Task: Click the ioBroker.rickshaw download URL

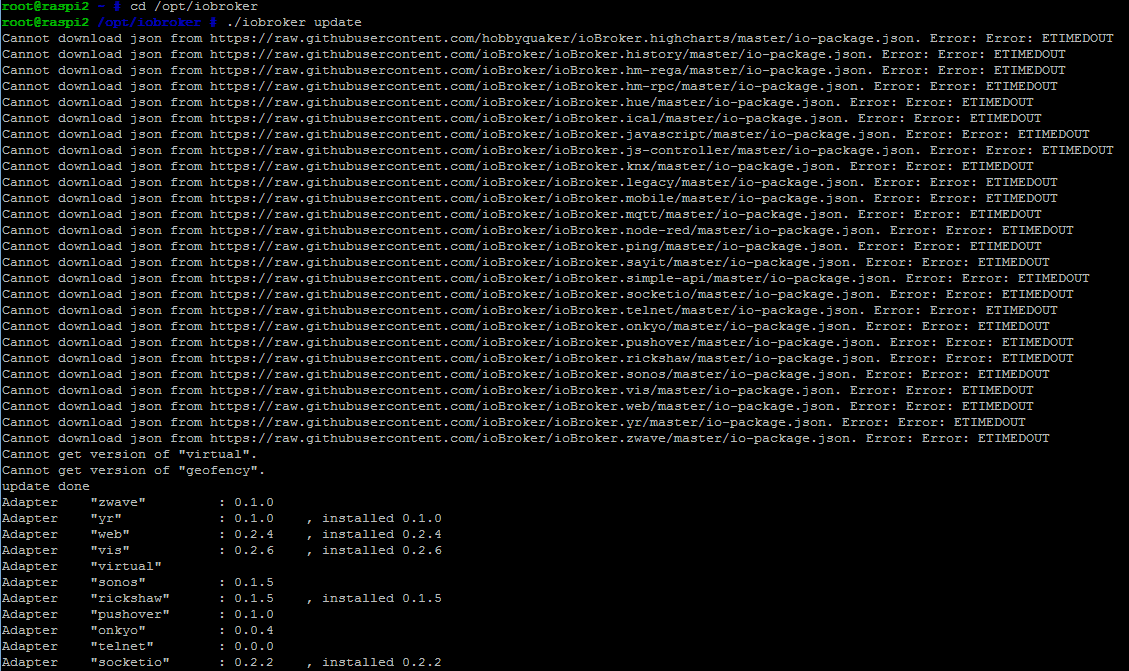Action: click(x=542, y=358)
